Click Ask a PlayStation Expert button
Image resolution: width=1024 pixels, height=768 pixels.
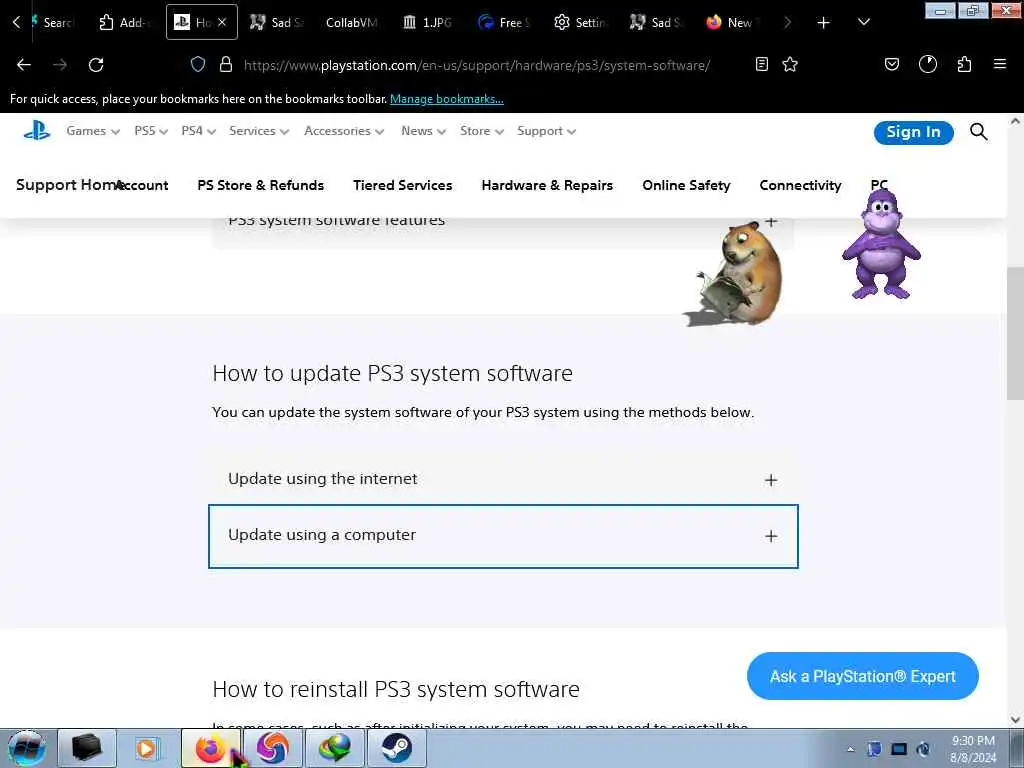tap(862, 676)
